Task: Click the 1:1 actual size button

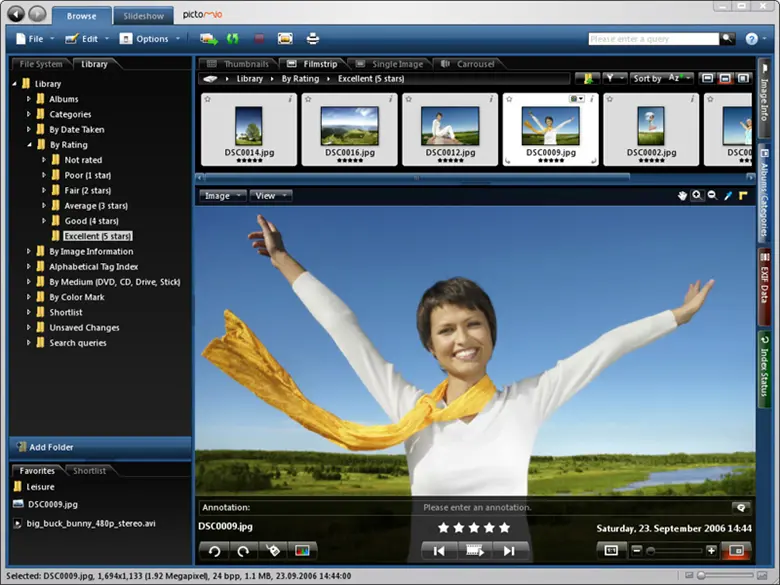Action: point(611,551)
